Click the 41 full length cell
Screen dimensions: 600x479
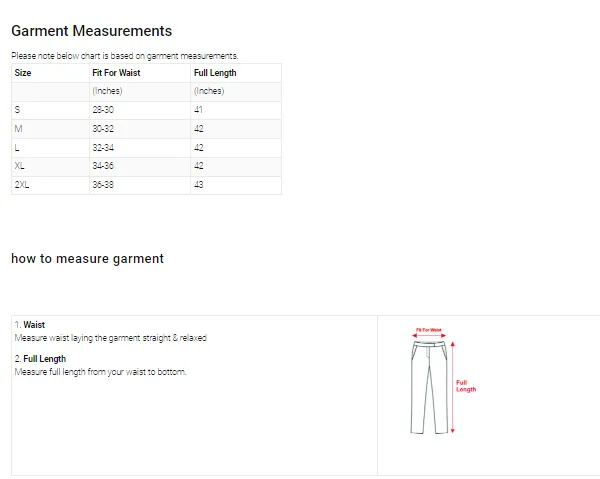198,110
